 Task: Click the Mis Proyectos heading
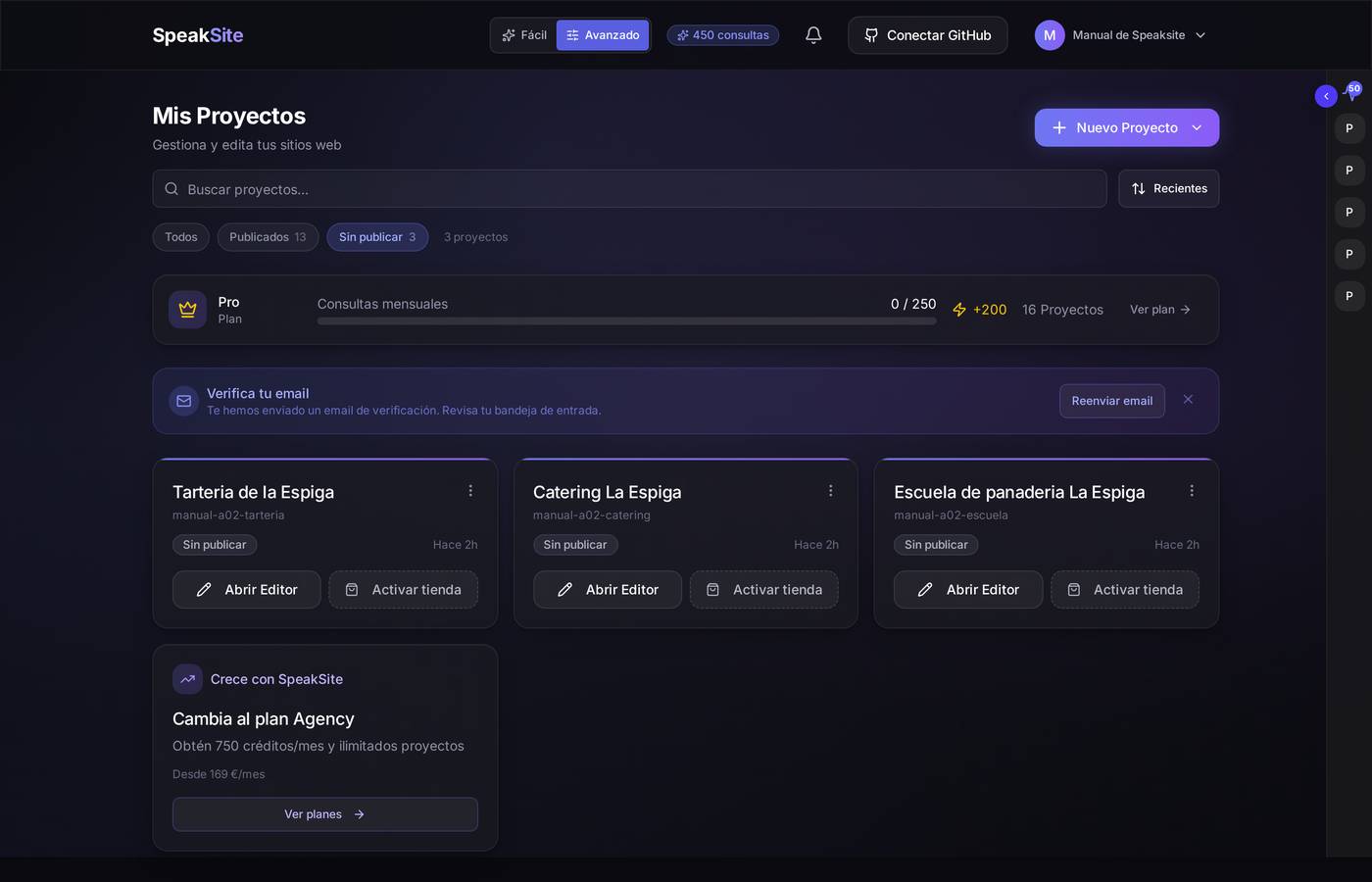tap(229, 116)
